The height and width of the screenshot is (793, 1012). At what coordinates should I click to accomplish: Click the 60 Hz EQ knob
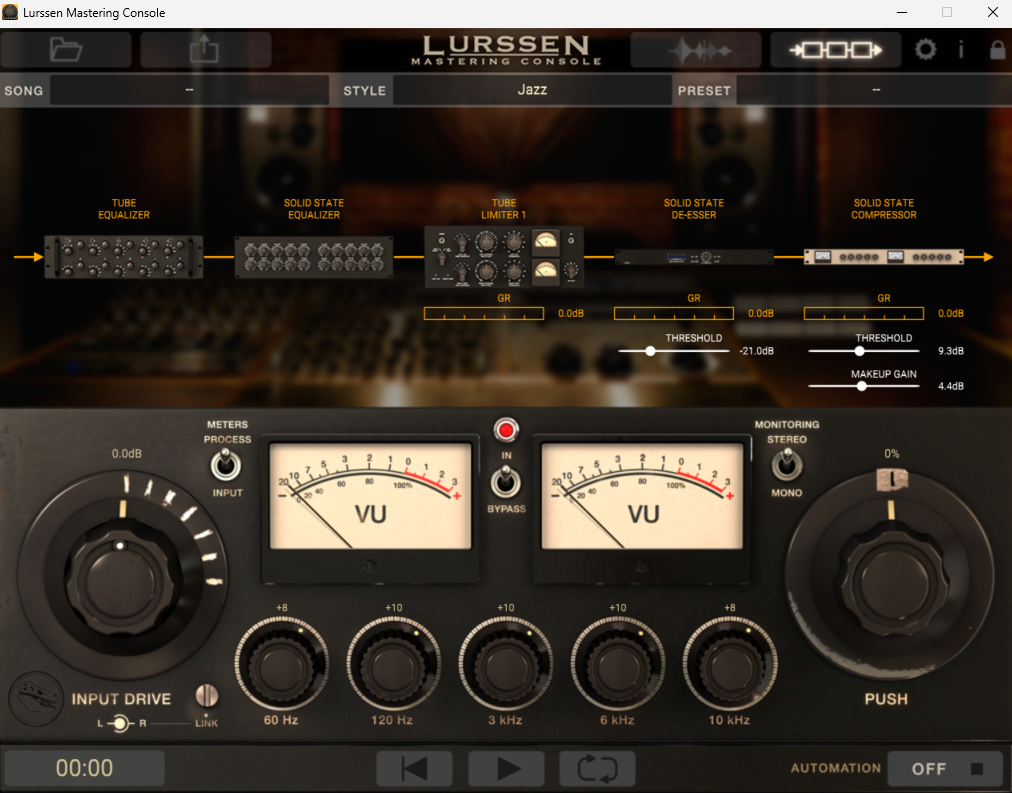pyautogui.click(x=282, y=665)
